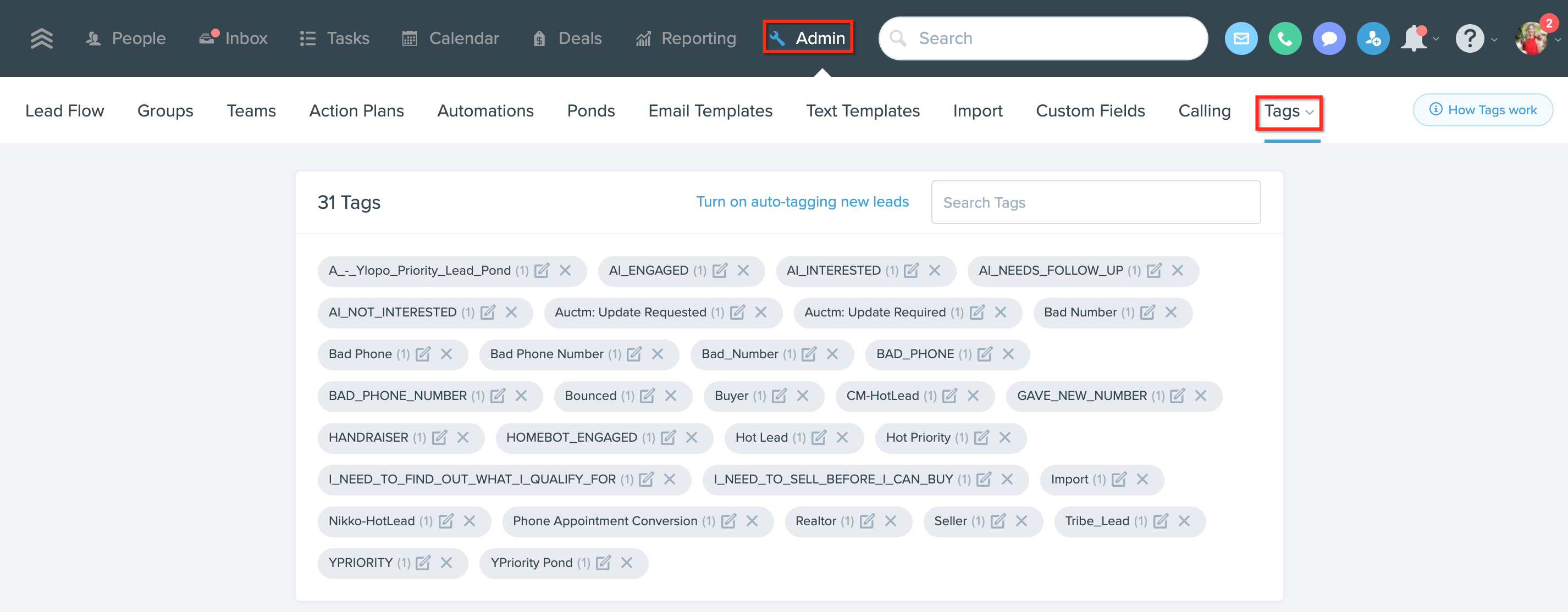Screen dimensions: 1568x612
Task: Remove the A_-_Ylopo_Priority_Lead_Pond tag
Action: pos(565,270)
